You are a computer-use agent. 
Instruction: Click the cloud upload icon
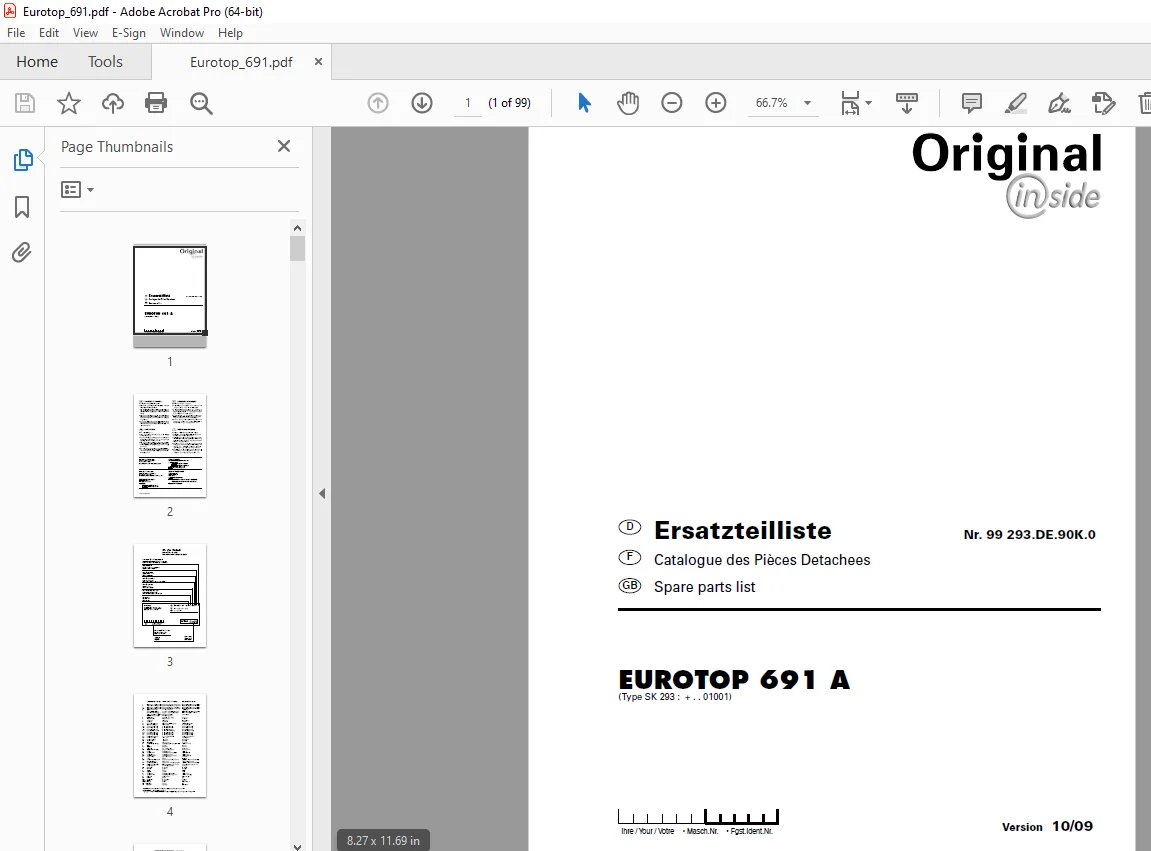click(x=112, y=103)
